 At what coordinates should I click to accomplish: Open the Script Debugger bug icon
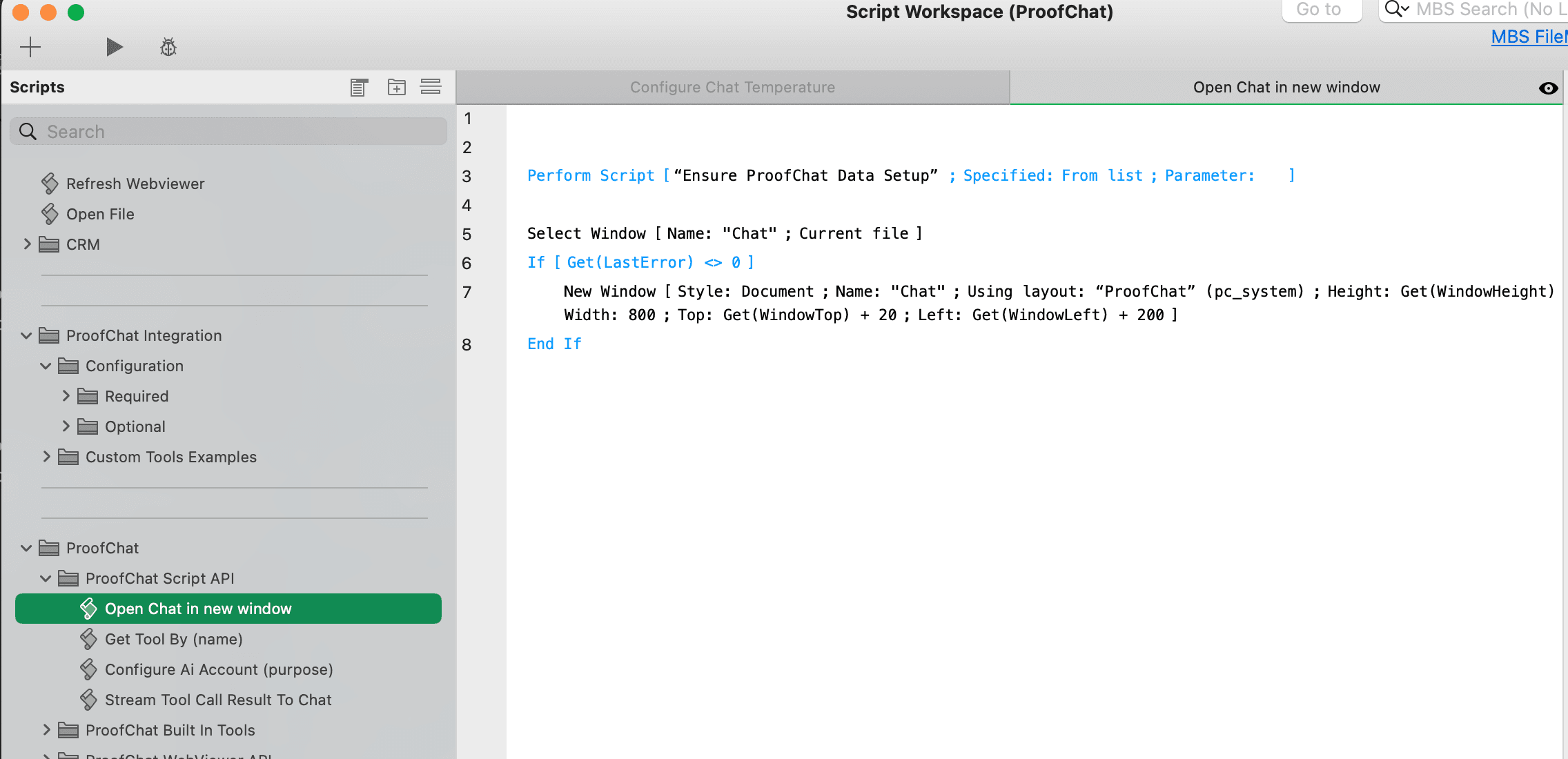click(167, 47)
